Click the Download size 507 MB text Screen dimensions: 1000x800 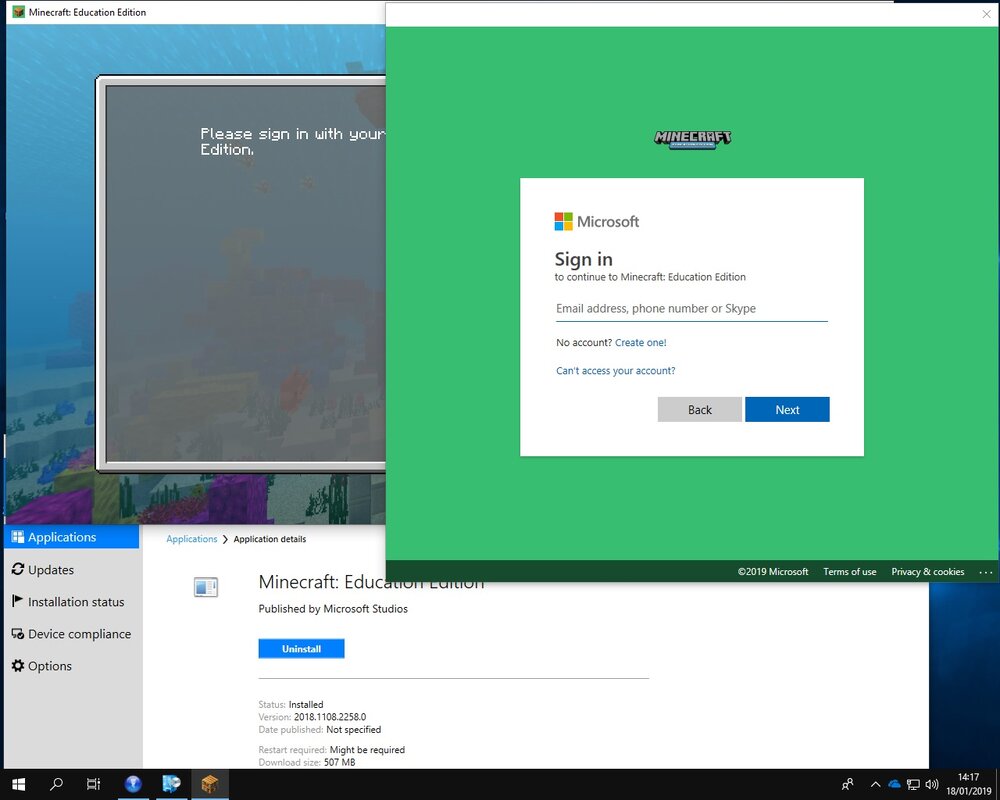click(307, 762)
